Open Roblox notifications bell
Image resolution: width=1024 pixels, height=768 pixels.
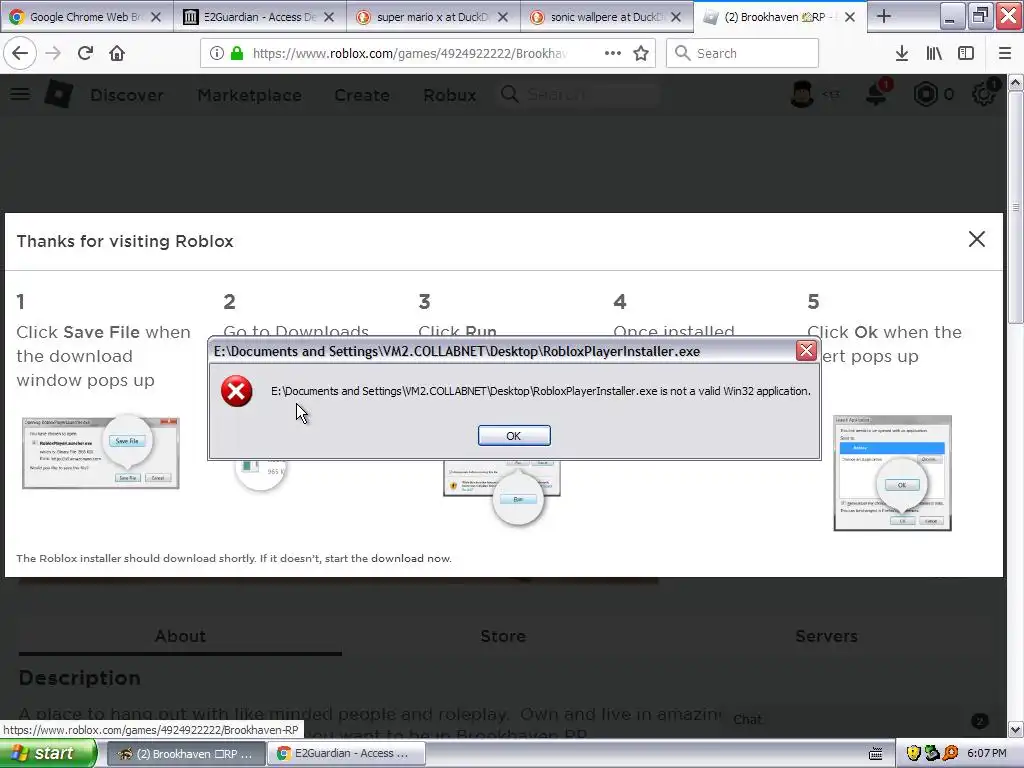(x=877, y=94)
